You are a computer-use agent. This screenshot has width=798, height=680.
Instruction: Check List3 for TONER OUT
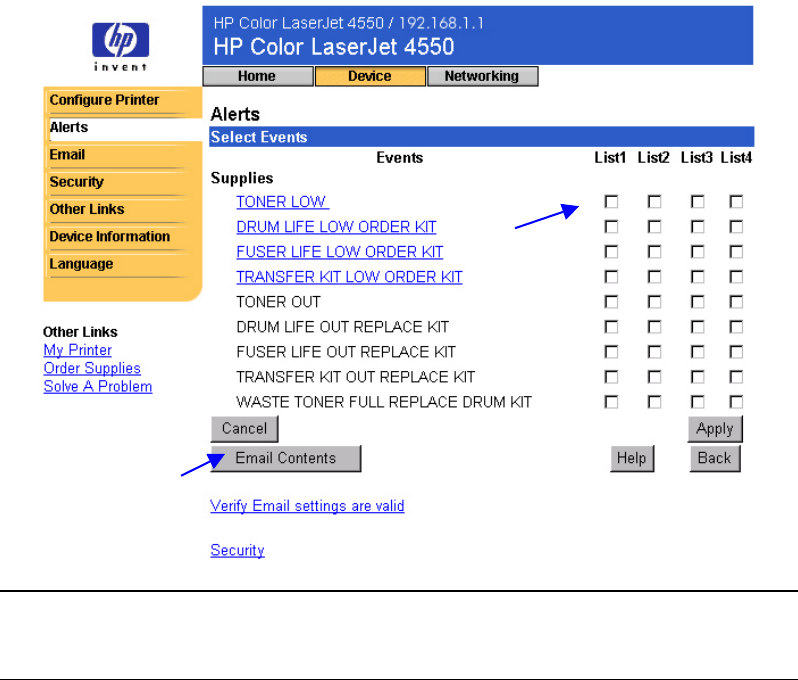[x=698, y=302]
